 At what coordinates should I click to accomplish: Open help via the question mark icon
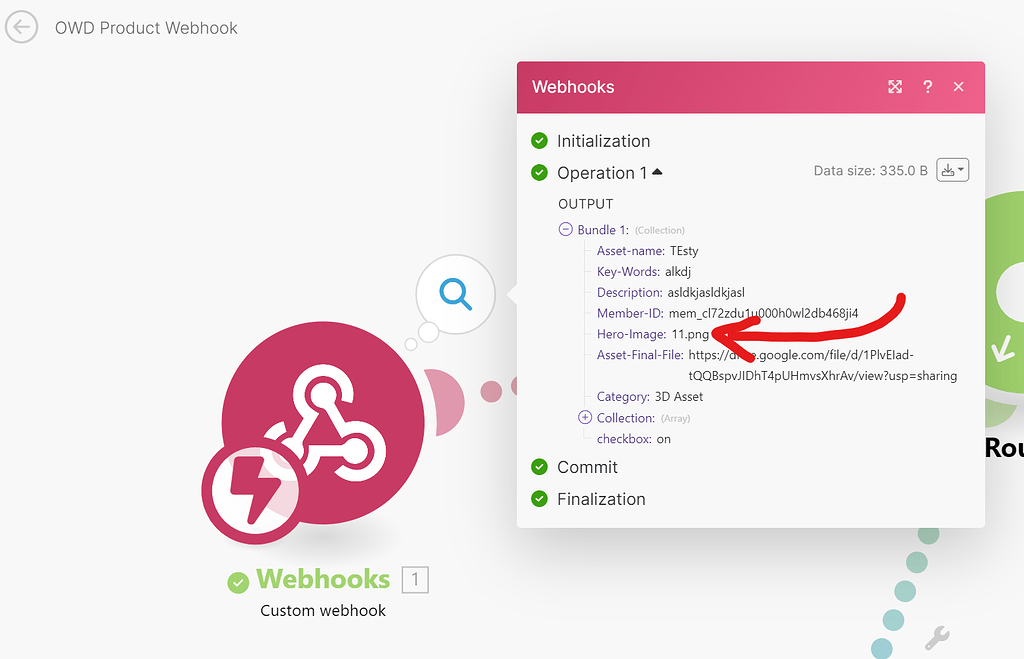[927, 87]
